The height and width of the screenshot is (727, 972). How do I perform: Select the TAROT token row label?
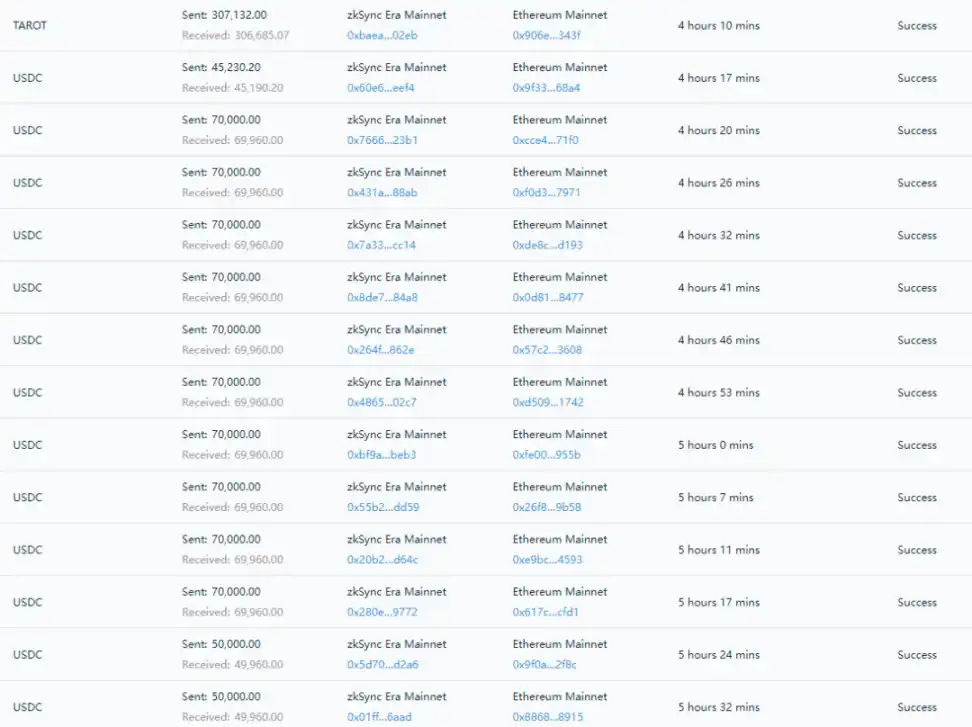30,25
